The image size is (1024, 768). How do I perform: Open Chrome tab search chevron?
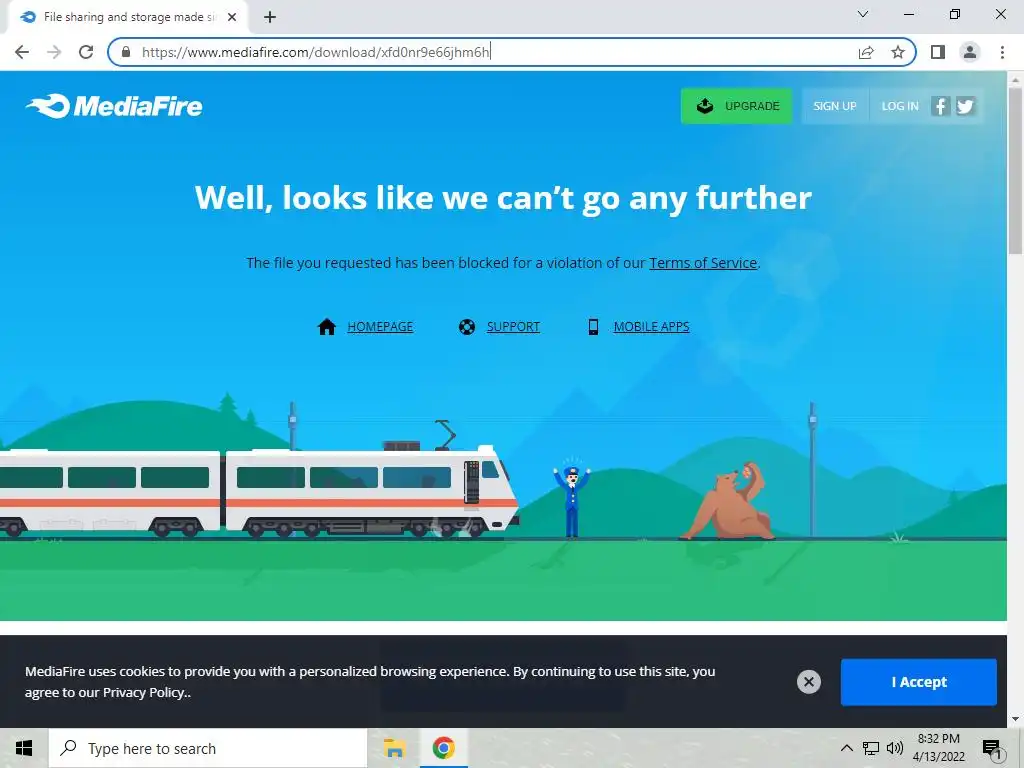[863, 14]
